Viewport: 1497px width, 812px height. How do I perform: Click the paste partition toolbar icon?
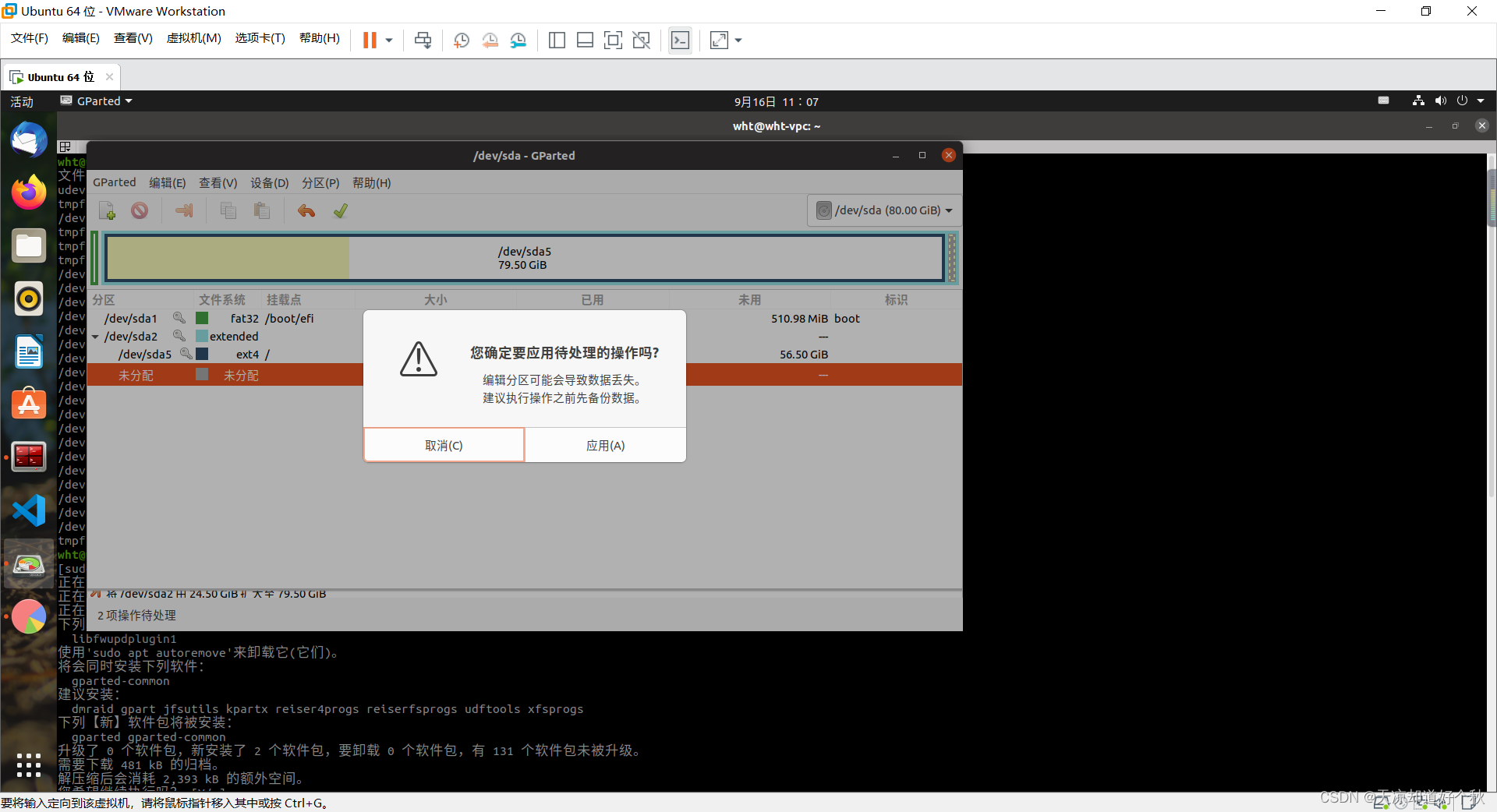(261, 210)
